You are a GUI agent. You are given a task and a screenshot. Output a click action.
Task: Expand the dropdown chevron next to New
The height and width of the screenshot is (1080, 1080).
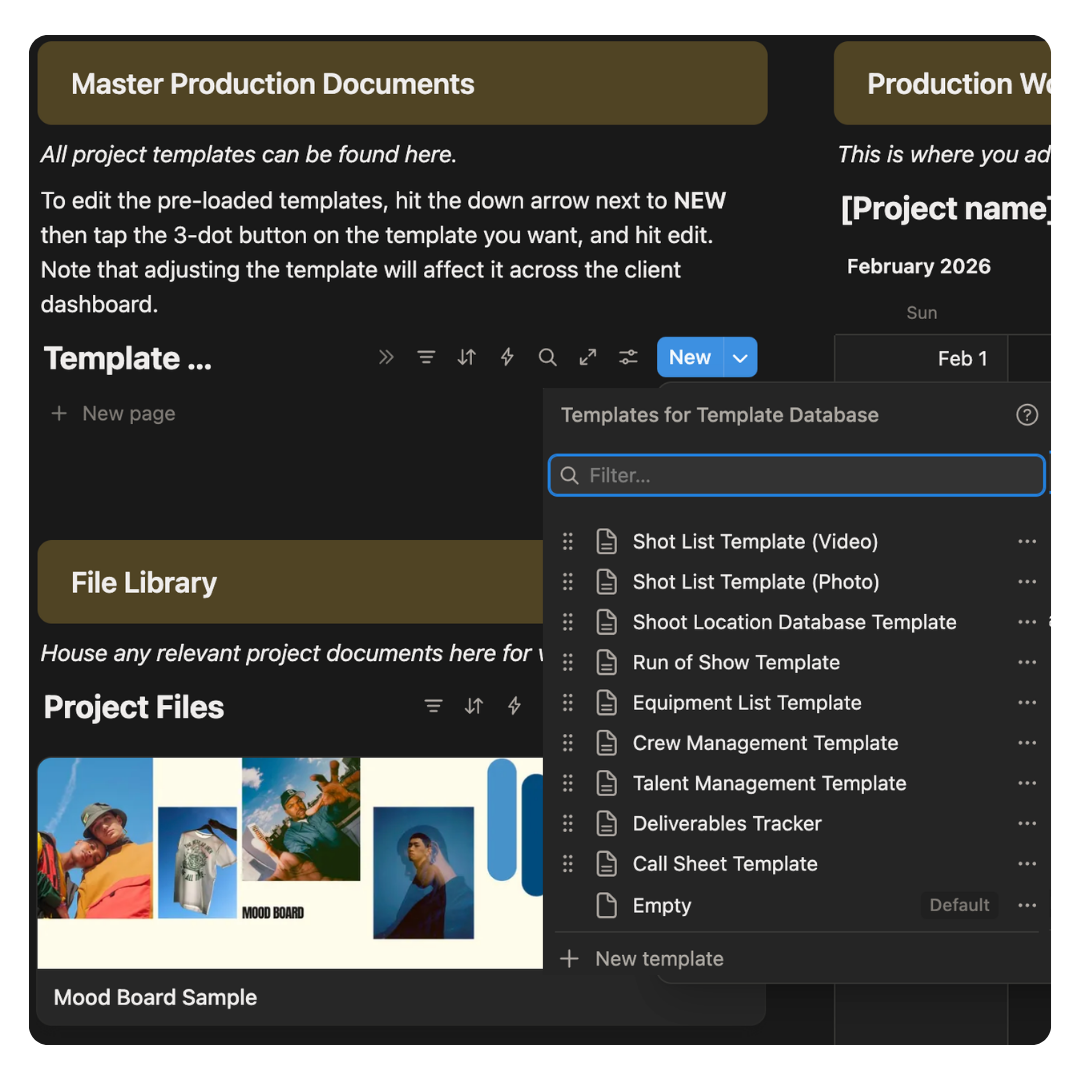tap(740, 357)
